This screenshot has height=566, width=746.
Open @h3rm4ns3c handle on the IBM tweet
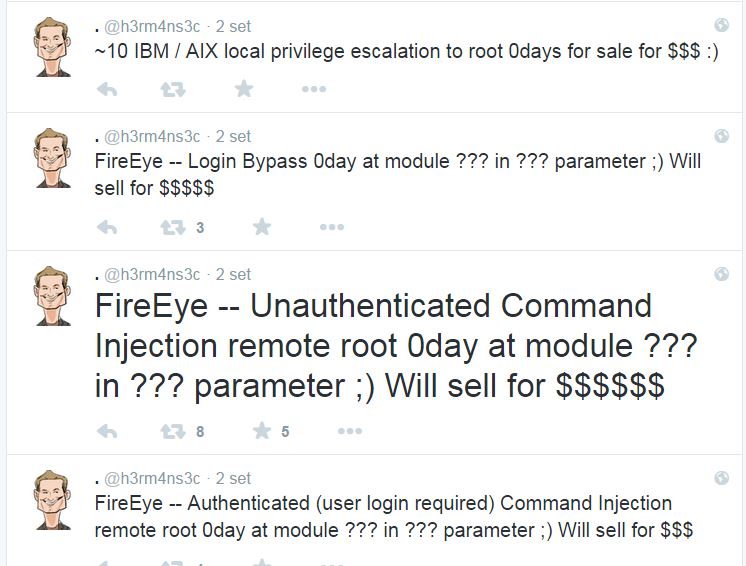click(x=152, y=25)
